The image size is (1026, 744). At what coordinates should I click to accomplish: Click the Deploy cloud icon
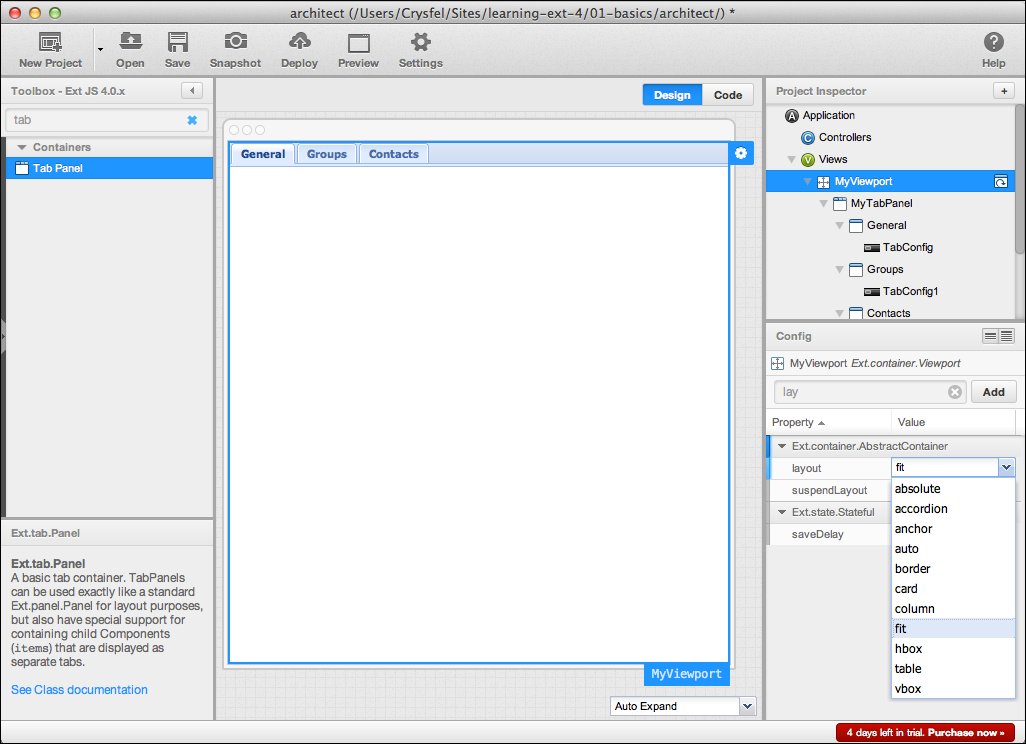(299, 41)
